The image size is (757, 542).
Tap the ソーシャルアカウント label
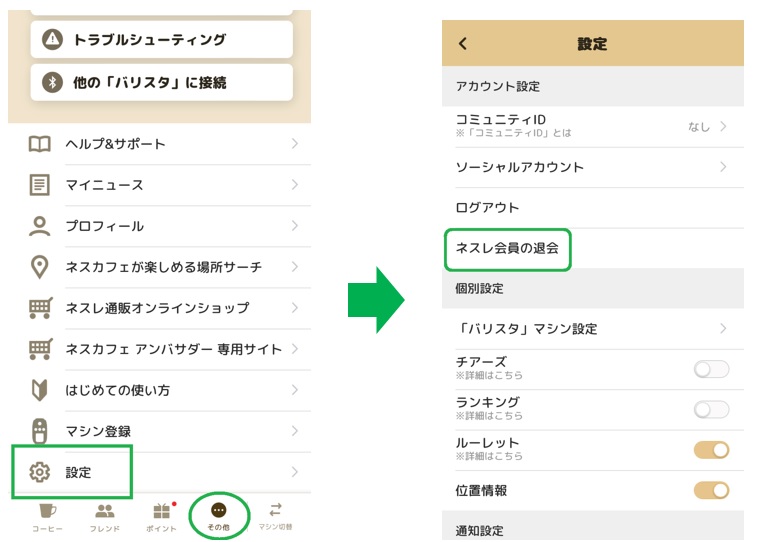pos(519,167)
